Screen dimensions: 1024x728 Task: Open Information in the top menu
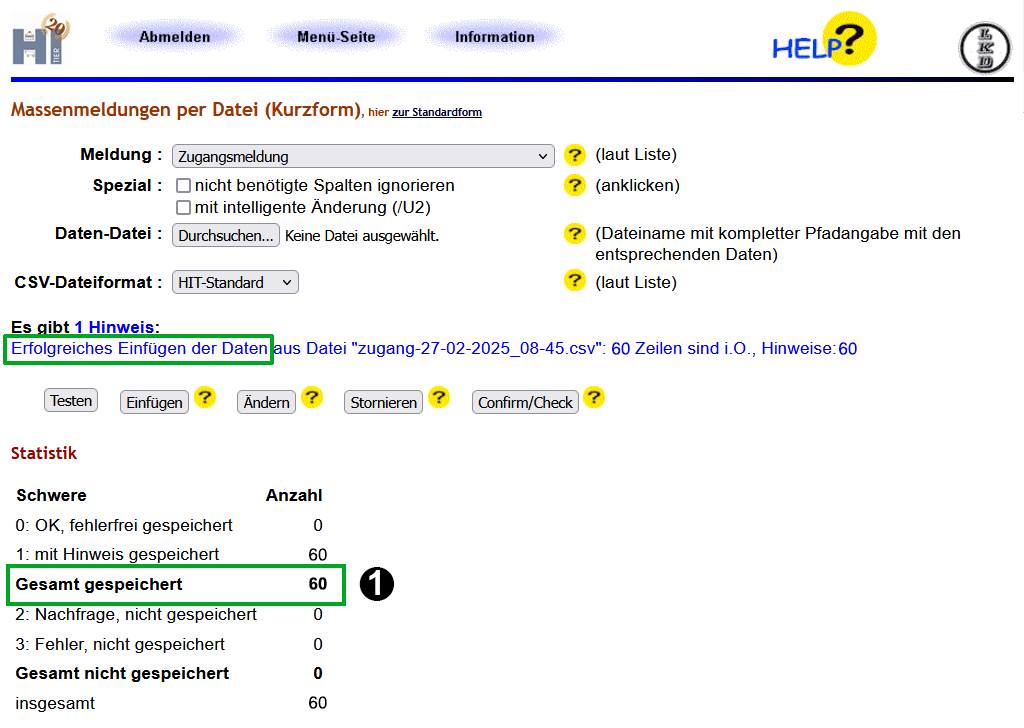pos(494,37)
